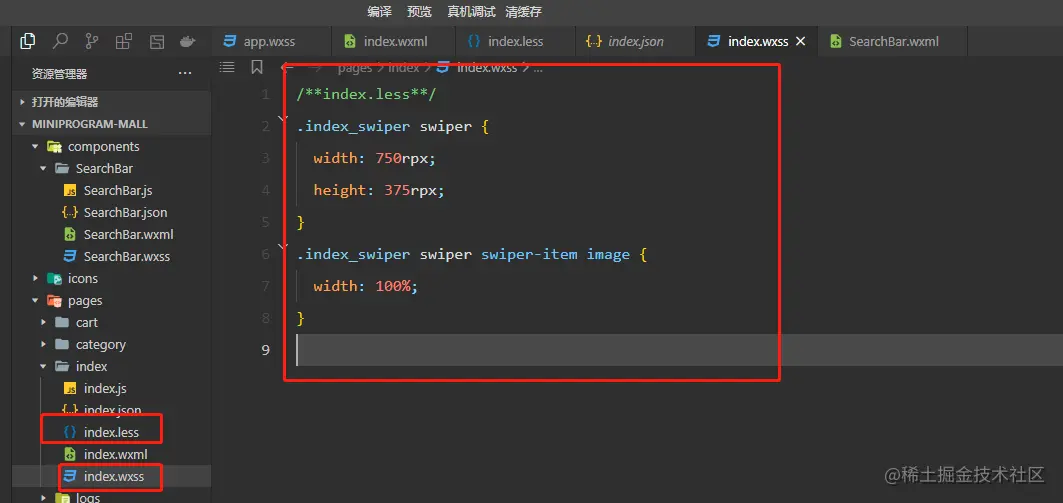Click the comment /**index.less**/ on line 1
Image resolution: width=1063 pixels, height=503 pixels.
(x=366, y=94)
